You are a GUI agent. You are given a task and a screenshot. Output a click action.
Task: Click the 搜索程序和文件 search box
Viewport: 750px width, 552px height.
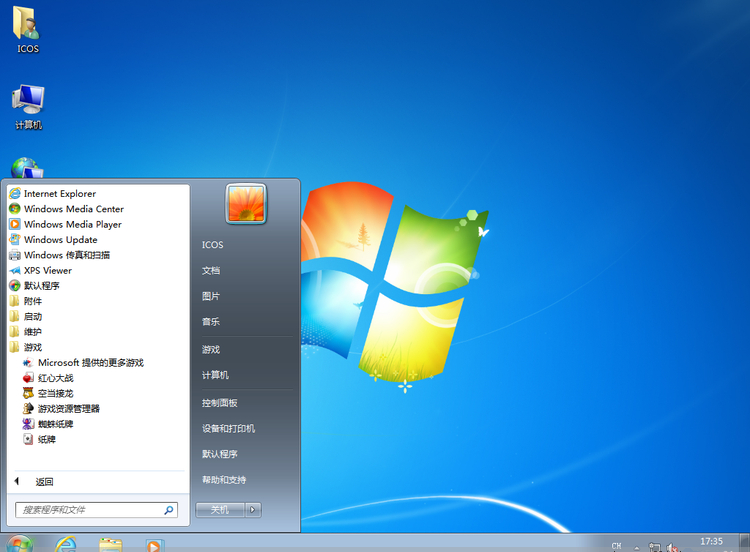96,510
